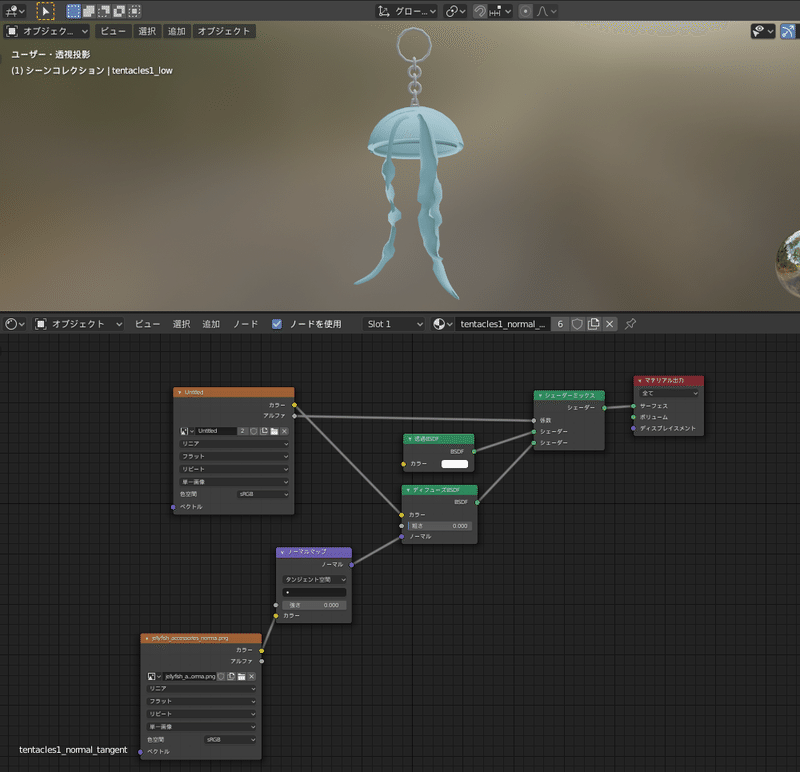The width and height of the screenshot is (800, 772).
Task: Open sRGB color space dropdown in Untitled node
Action: pyautogui.click(x=263, y=494)
